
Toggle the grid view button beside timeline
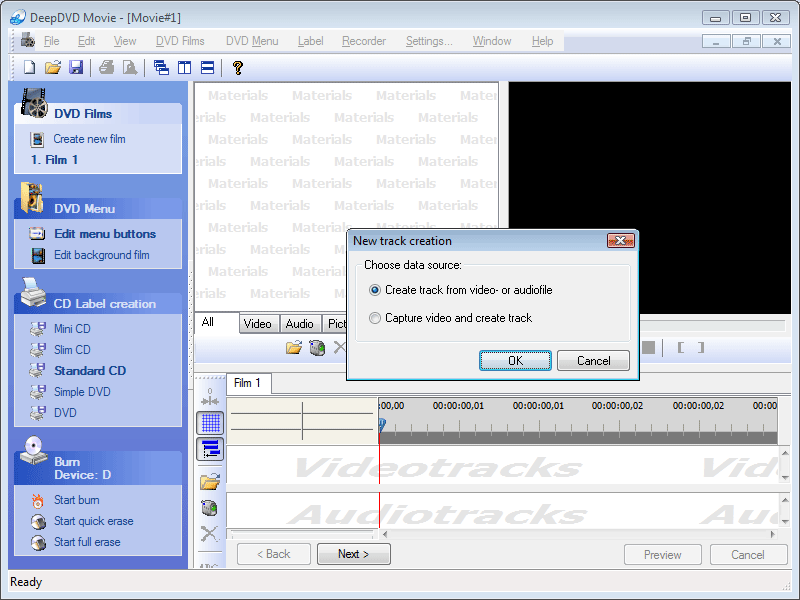210,422
